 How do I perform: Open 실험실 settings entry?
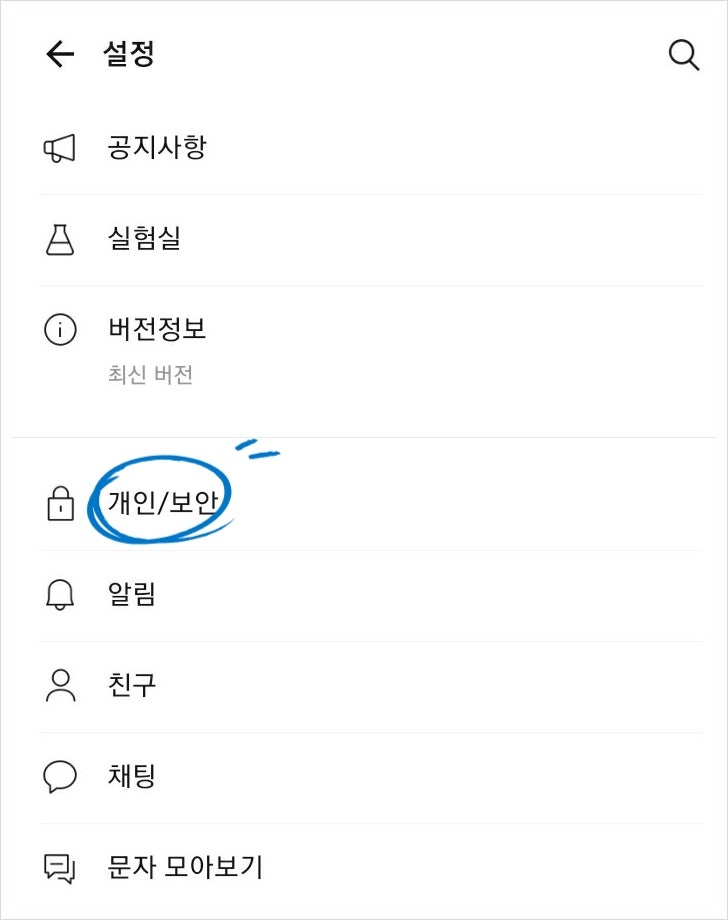click(371, 240)
